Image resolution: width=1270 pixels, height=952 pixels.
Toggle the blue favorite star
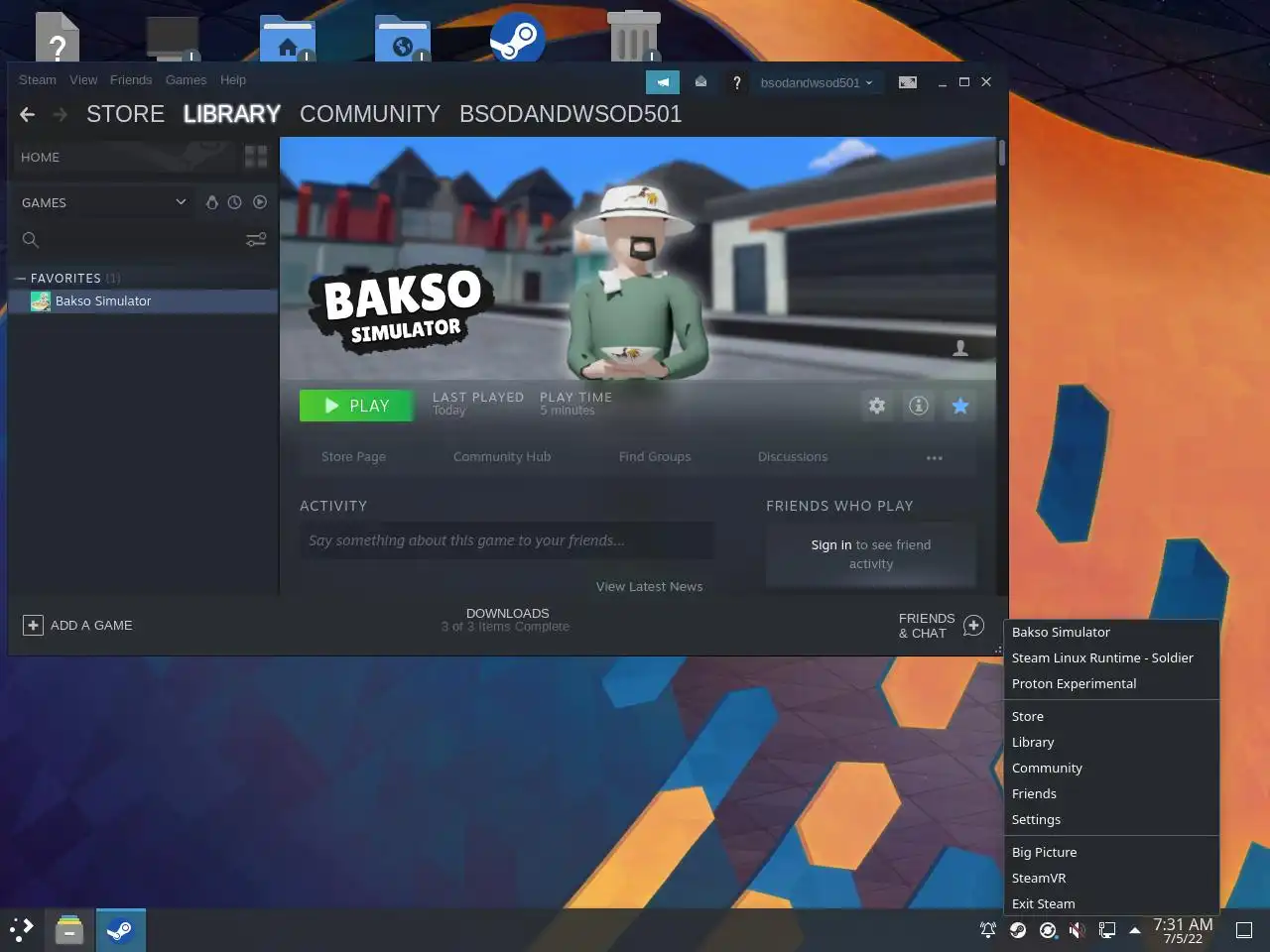click(960, 406)
